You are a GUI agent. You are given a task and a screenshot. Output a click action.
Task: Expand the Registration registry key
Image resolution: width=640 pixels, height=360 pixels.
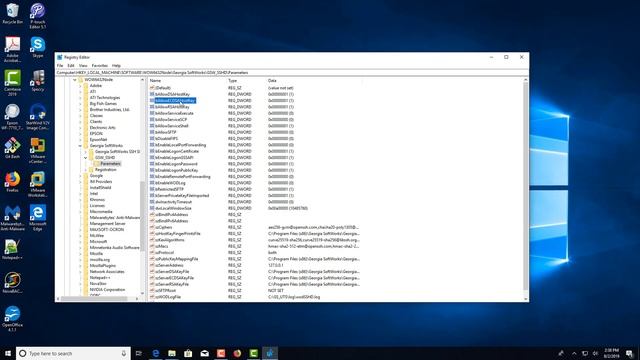pyautogui.click(x=85, y=169)
